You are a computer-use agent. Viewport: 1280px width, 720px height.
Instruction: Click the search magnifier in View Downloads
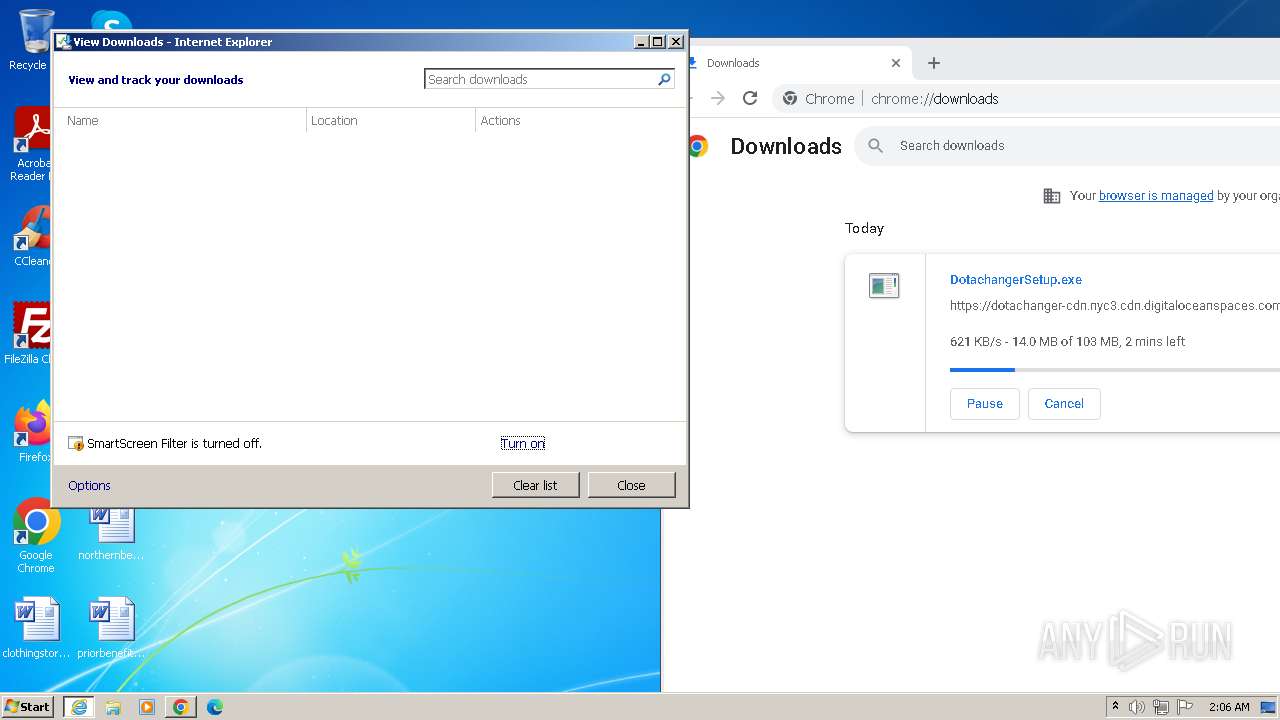coord(664,79)
